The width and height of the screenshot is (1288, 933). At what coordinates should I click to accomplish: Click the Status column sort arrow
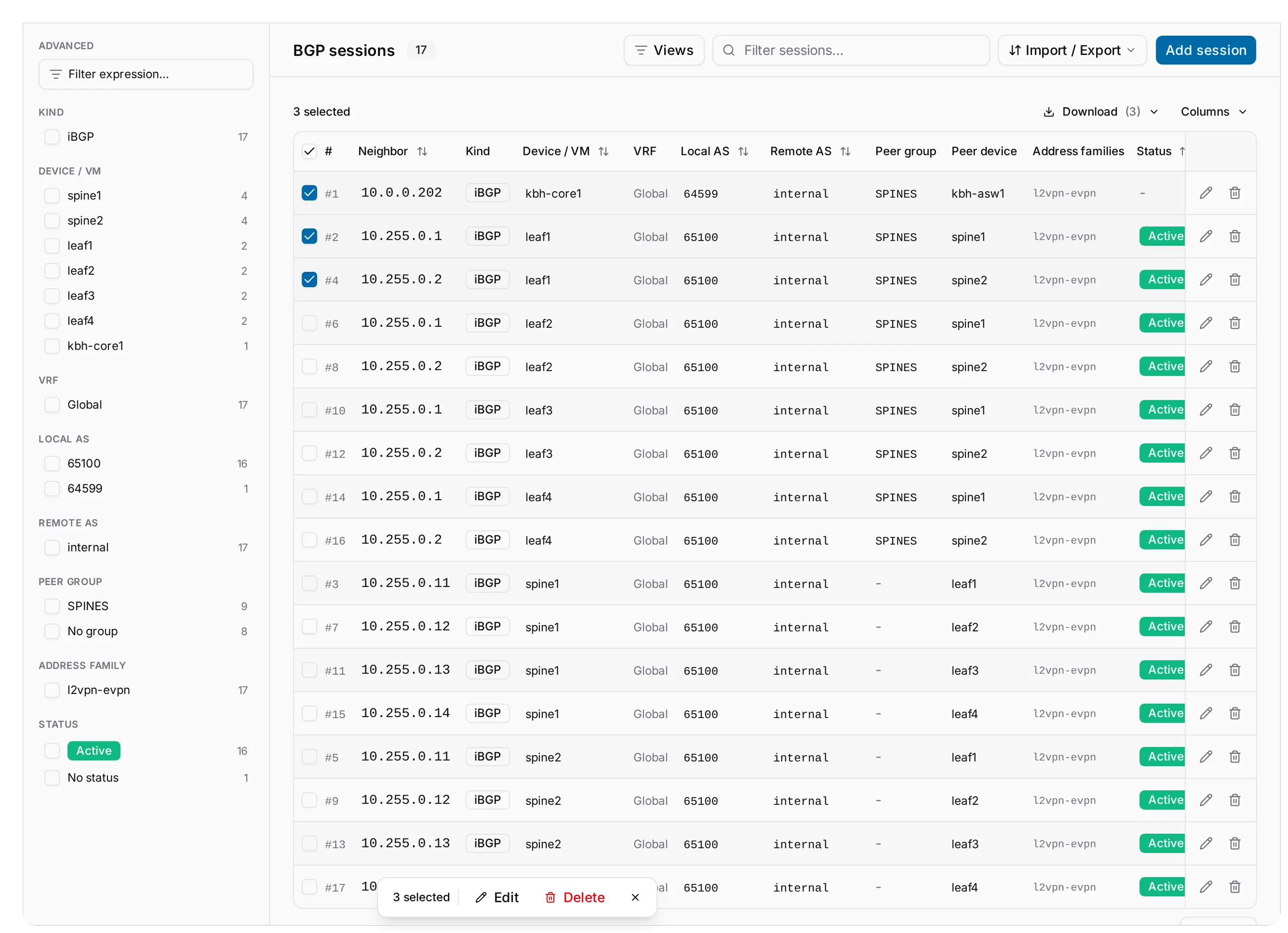tap(1182, 152)
